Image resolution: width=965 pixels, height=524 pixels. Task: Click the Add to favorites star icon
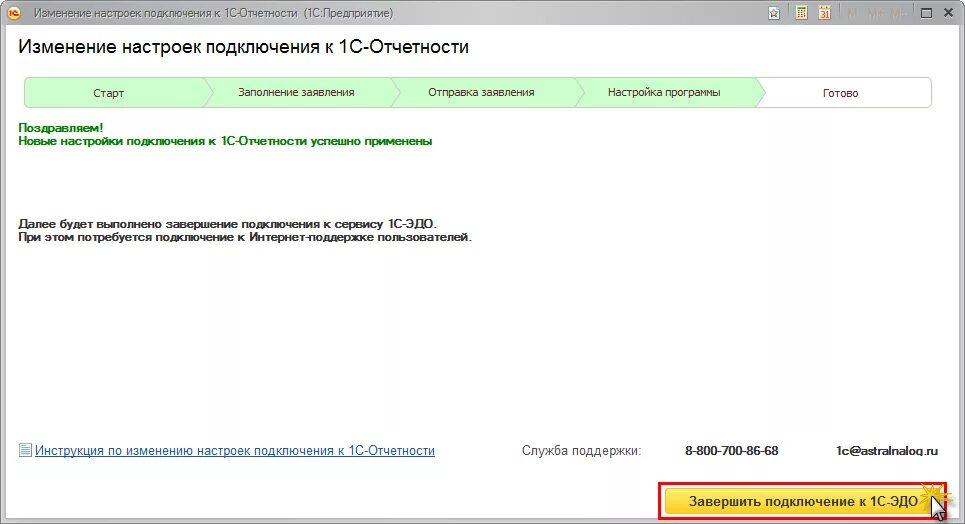tap(774, 13)
